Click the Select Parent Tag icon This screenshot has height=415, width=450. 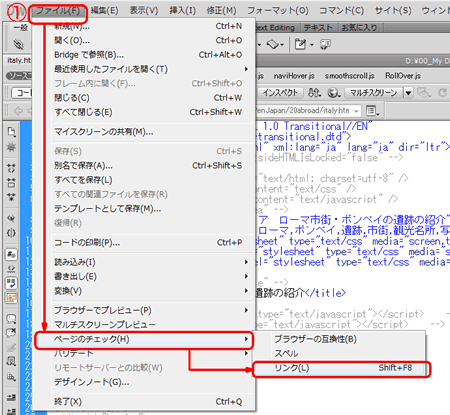click(11, 218)
